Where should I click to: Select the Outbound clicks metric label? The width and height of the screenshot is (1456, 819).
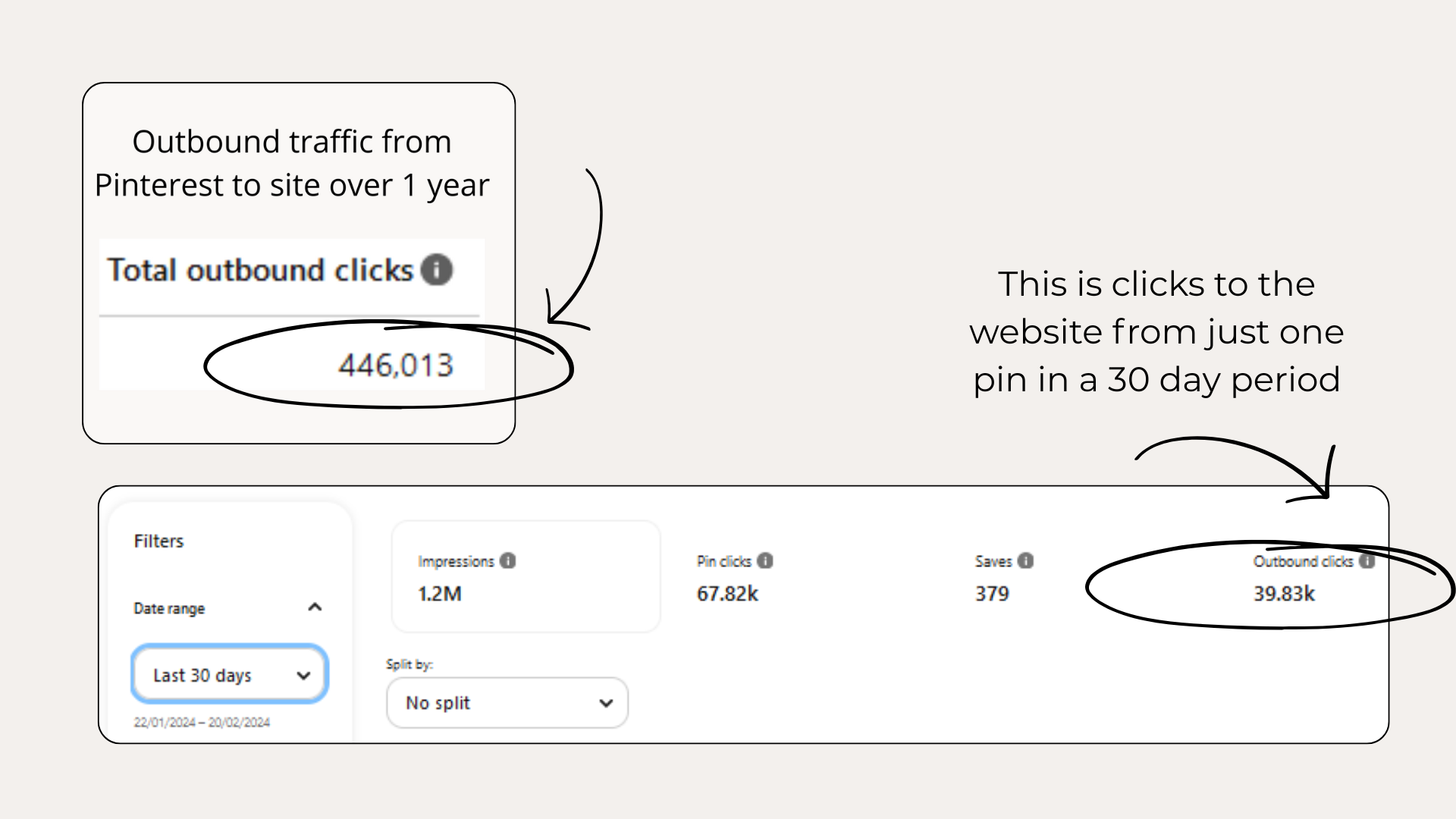click(x=1303, y=562)
